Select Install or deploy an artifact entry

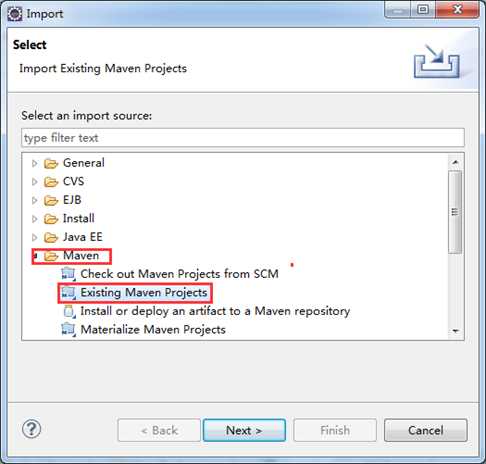pos(215,311)
